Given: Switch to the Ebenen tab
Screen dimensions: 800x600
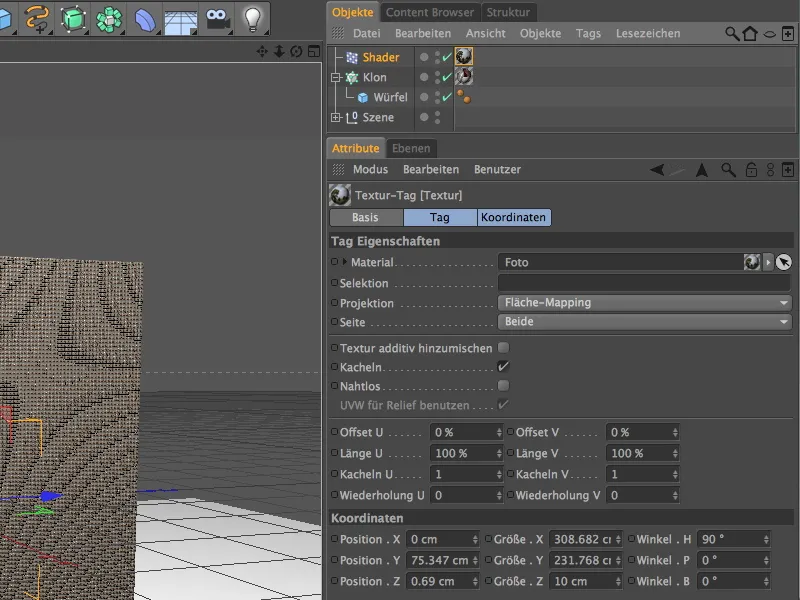Looking at the screenshot, I should coord(411,148).
